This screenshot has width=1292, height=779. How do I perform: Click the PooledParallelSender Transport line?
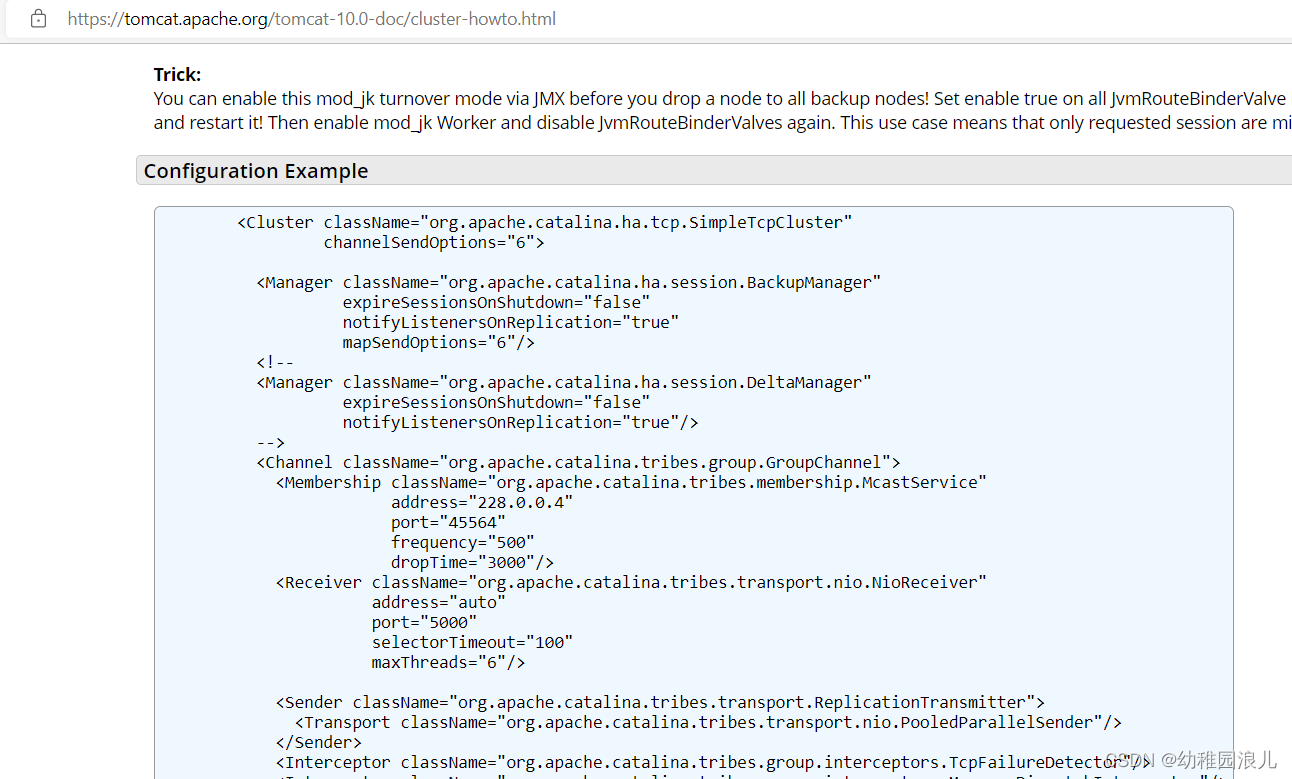[709, 722]
